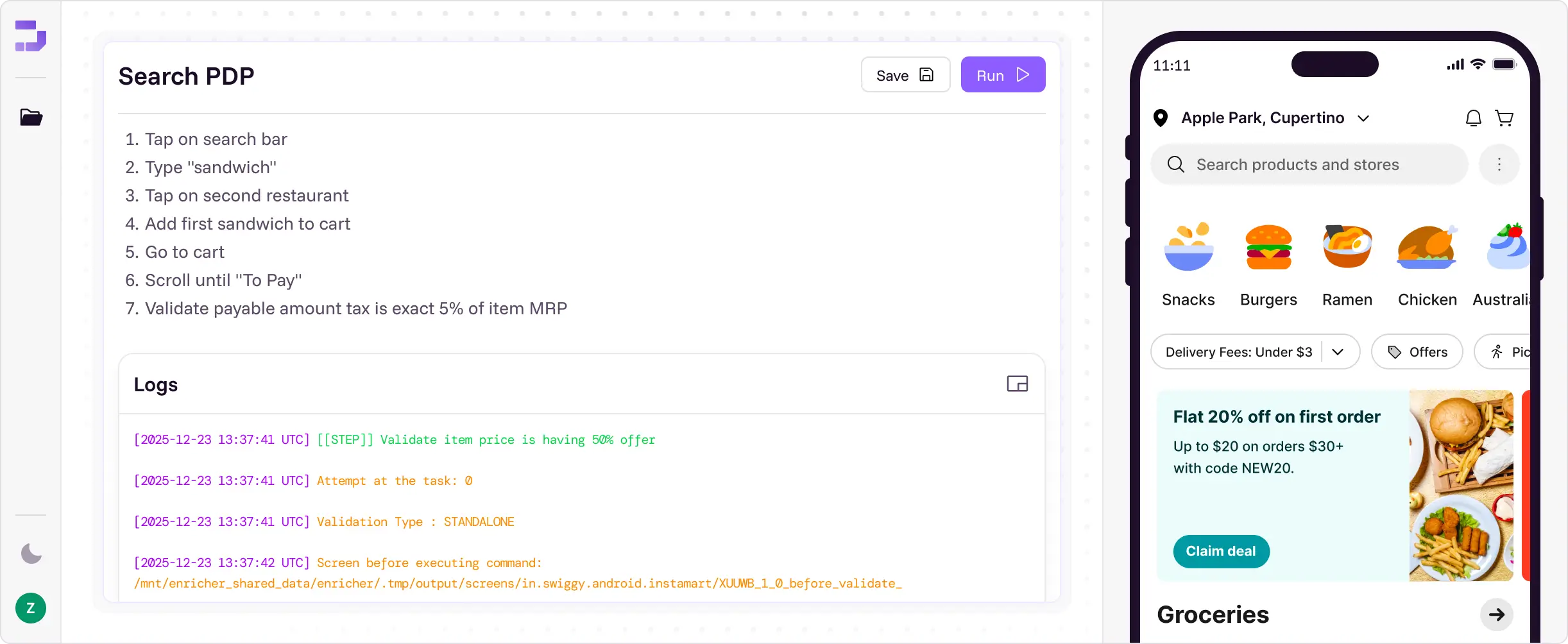This screenshot has height=644, width=1568.
Task: Open the shopping cart icon
Action: (x=1504, y=118)
